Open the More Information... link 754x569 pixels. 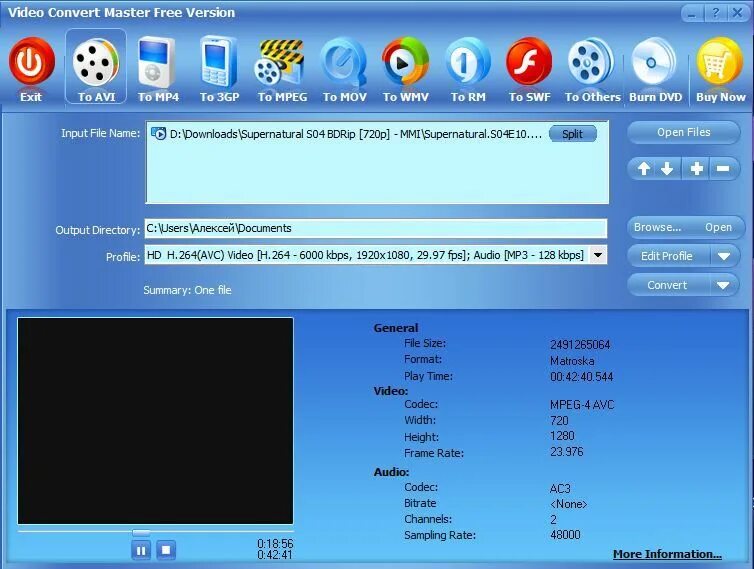coord(667,554)
